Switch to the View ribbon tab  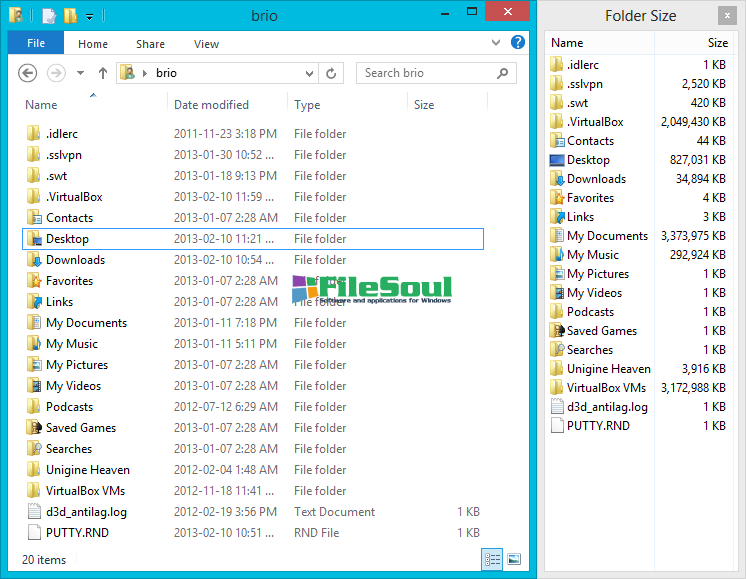pyautogui.click(x=206, y=44)
